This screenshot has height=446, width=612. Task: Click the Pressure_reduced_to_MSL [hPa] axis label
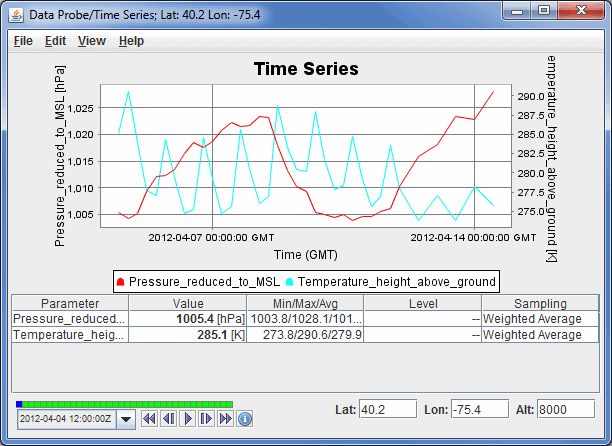pos(59,156)
